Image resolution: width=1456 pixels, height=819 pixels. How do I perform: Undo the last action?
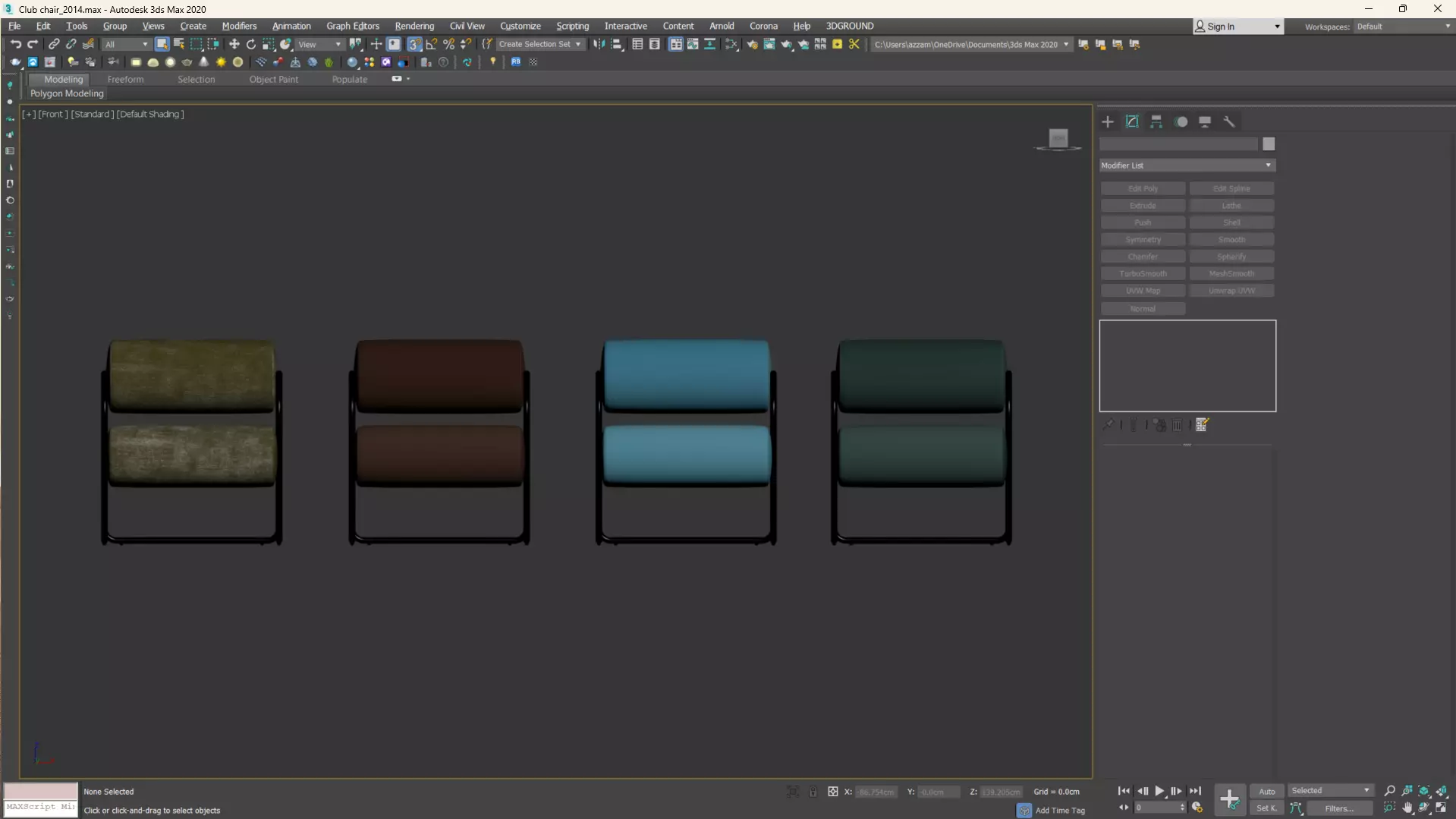(16, 44)
